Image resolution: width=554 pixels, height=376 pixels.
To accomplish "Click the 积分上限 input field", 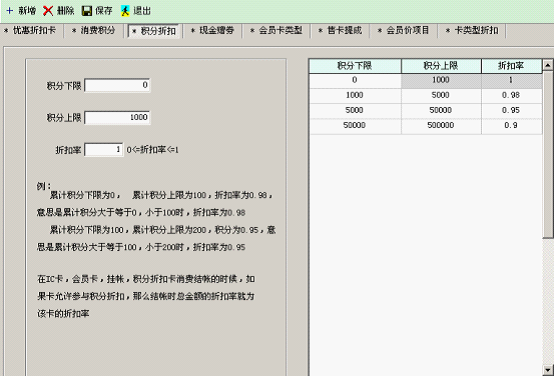I will click(x=117, y=117).
